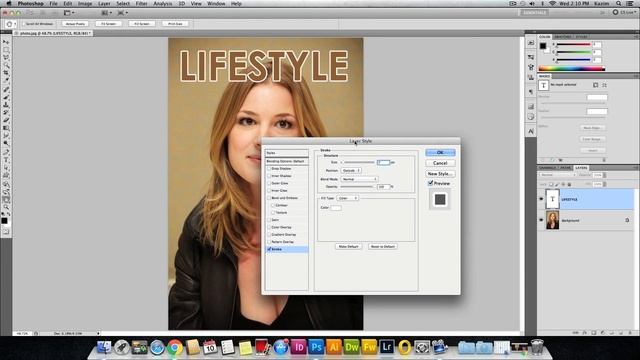The width and height of the screenshot is (640, 360).
Task: Select the Background layer thumbnail
Action: (x=552, y=220)
